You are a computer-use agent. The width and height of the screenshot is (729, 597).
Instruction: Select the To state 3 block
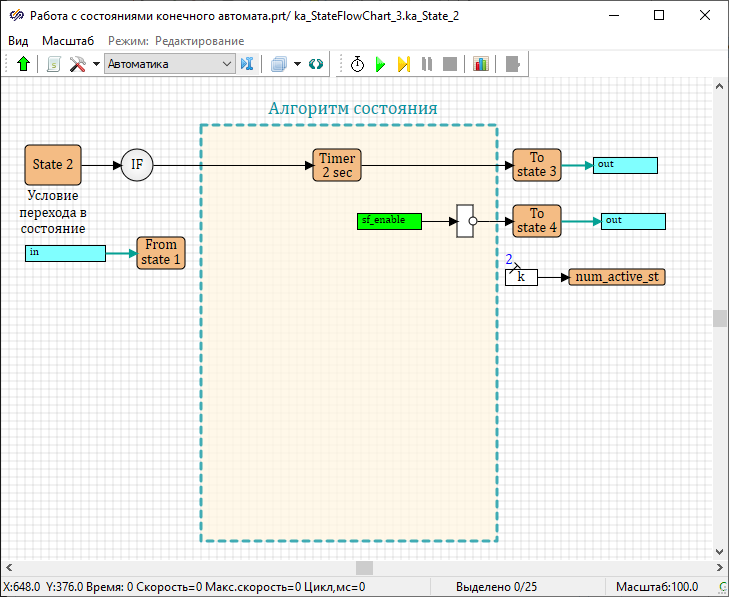coord(537,165)
